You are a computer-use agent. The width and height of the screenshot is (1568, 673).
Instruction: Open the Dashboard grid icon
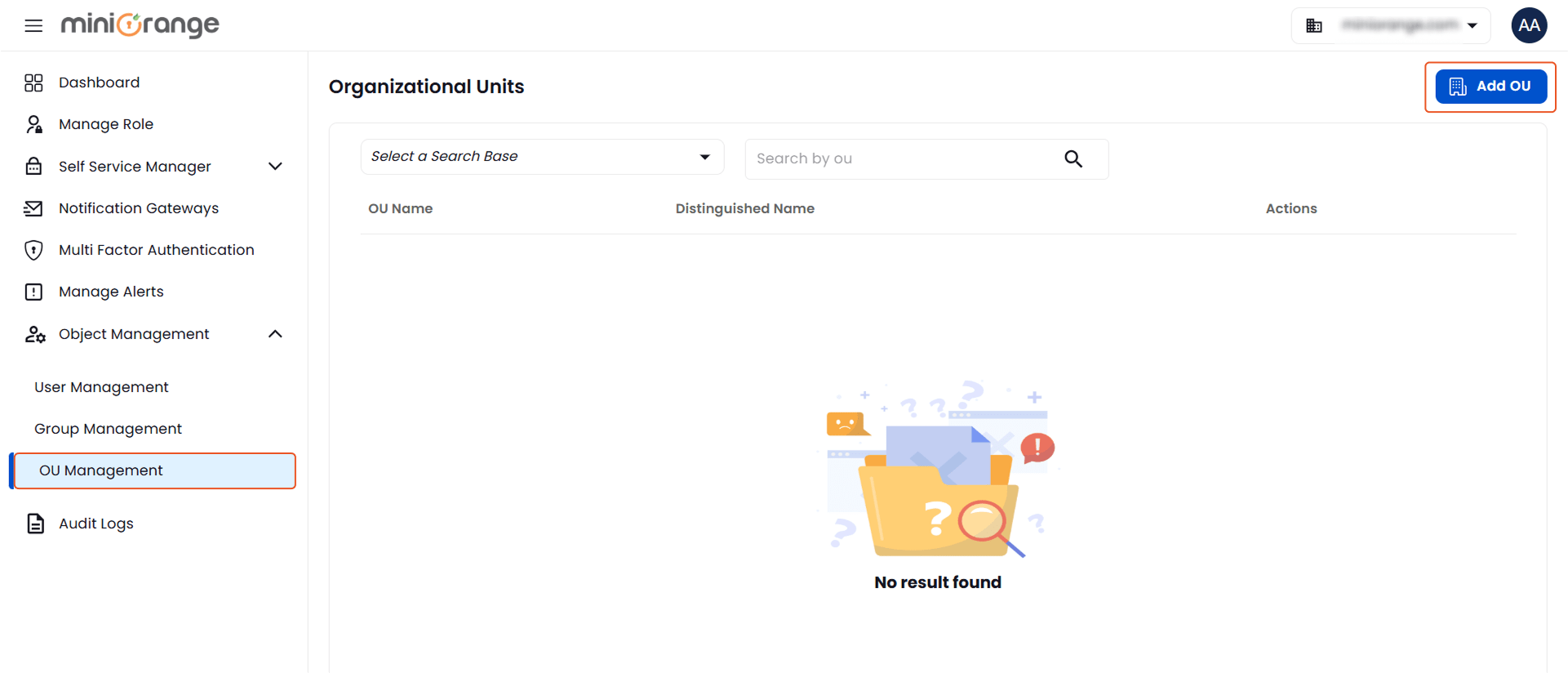pos(33,82)
